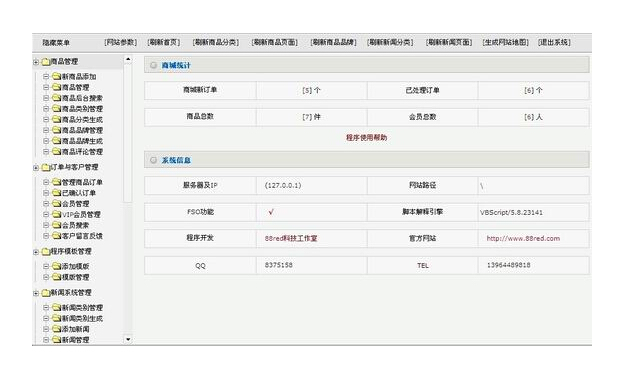Toggle minus box before 会员管理

point(46,204)
